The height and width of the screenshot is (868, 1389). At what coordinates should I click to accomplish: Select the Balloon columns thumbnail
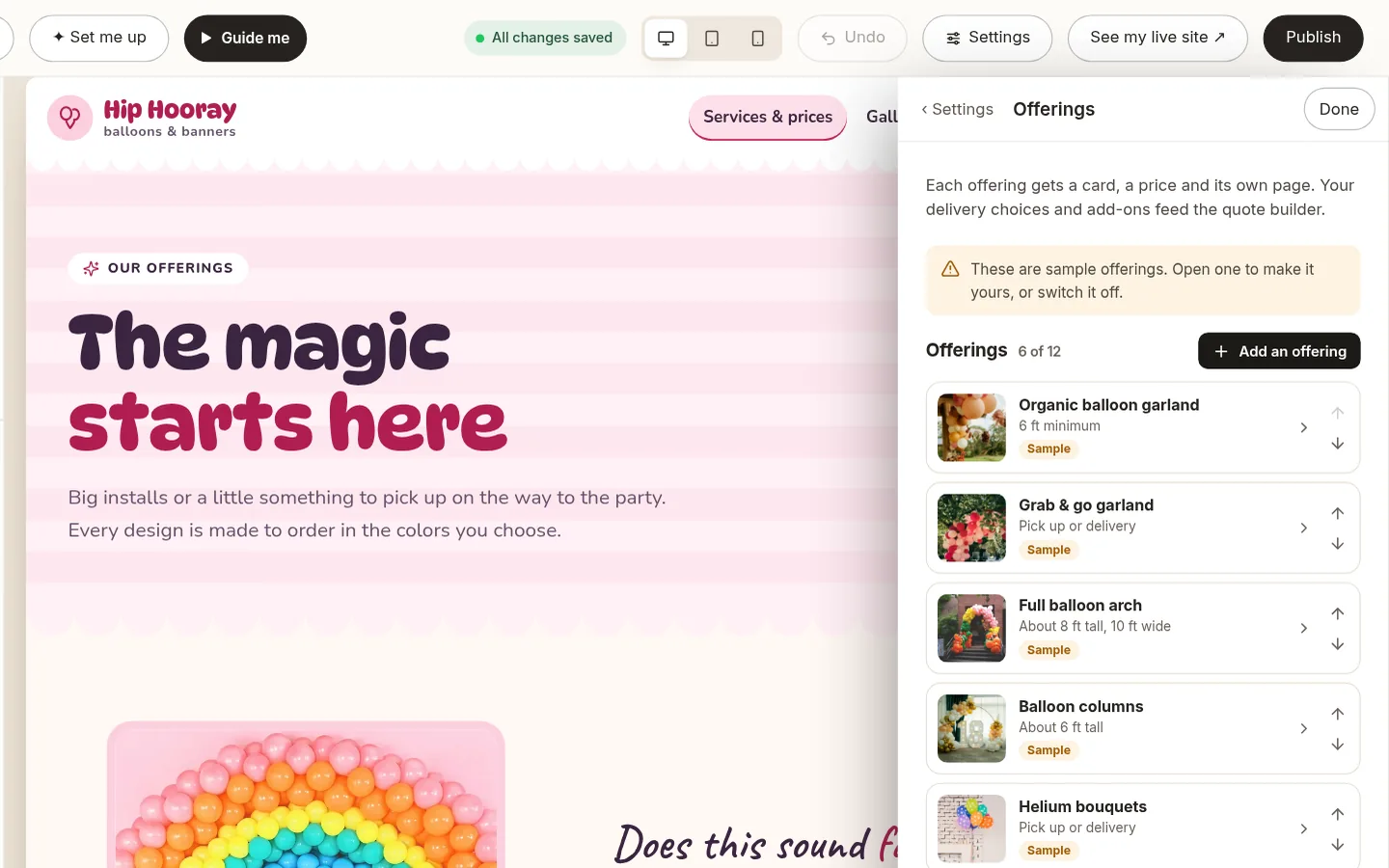tap(971, 728)
